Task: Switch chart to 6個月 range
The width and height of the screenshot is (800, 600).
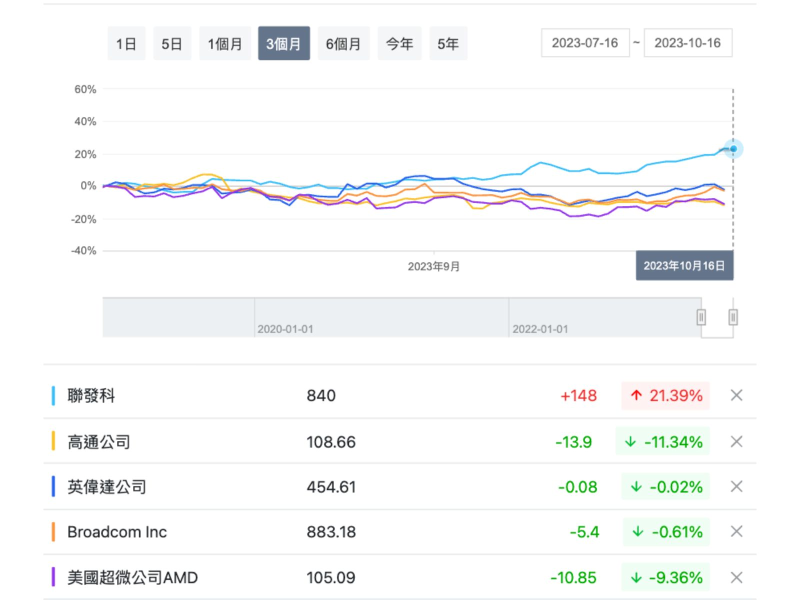Action: 343,44
